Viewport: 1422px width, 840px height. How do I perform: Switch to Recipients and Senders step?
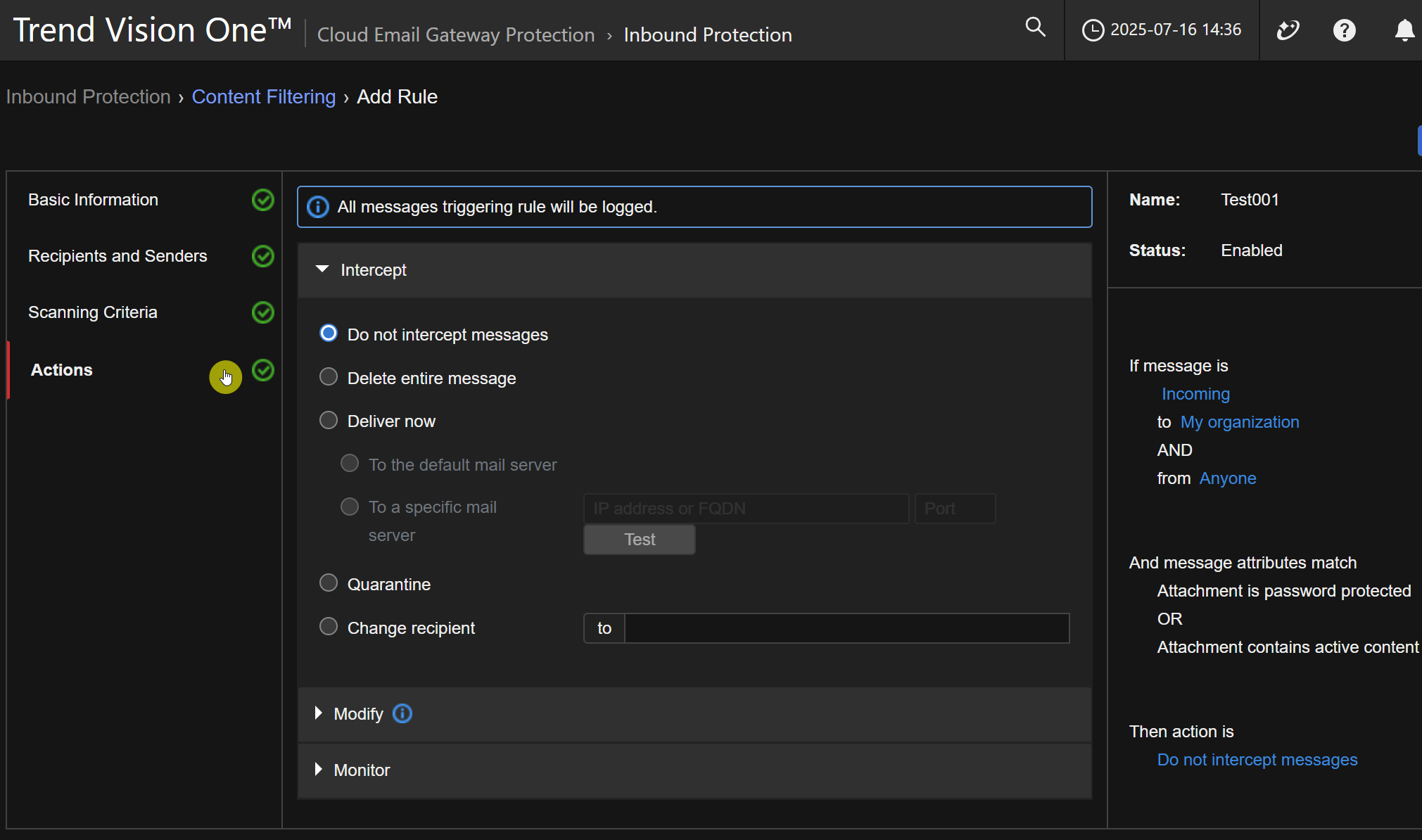(x=118, y=256)
